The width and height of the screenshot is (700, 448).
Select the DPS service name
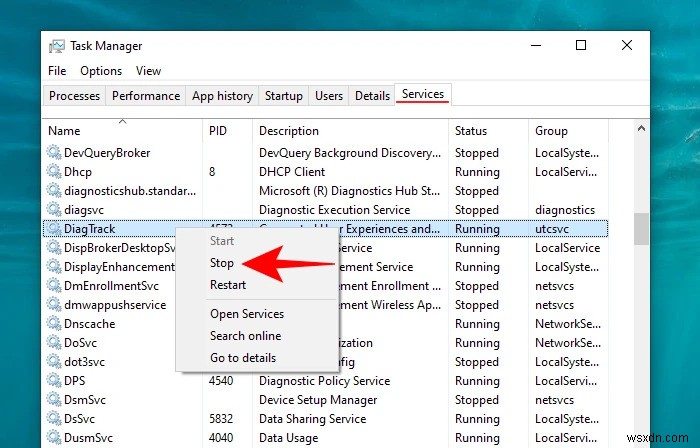pyautogui.click(x=75, y=381)
